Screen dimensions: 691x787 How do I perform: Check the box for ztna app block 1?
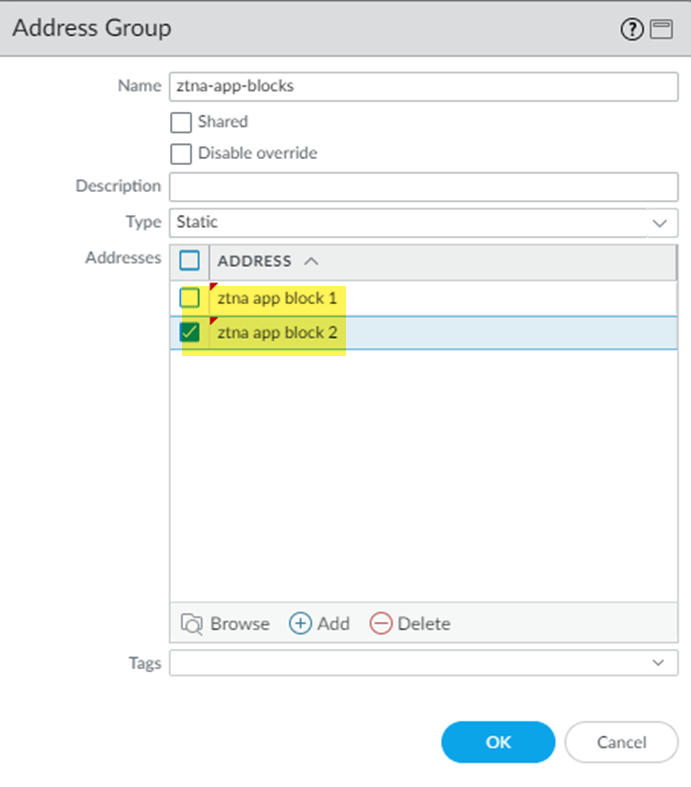click(x=189, y=298)
